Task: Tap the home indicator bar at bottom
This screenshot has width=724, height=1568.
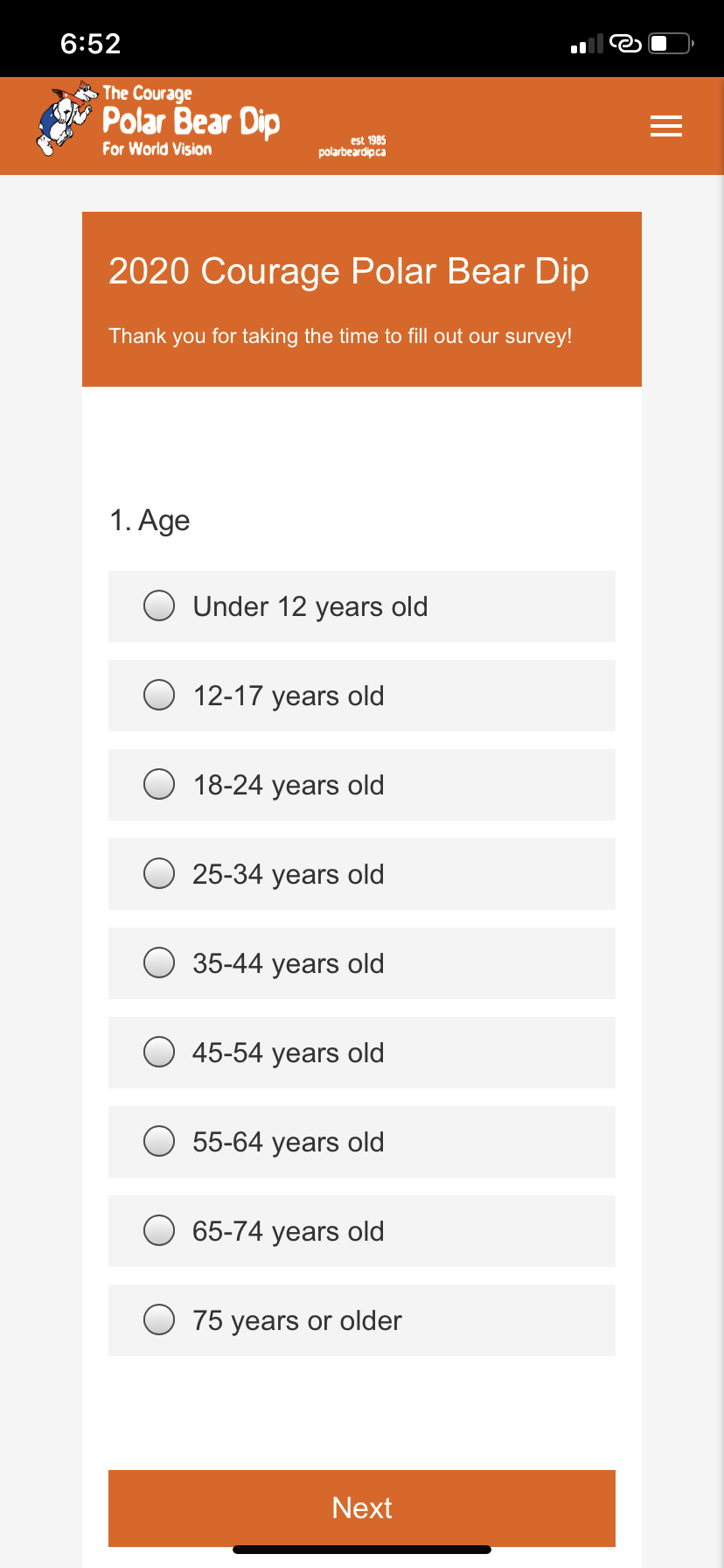Action: point(362,1550)
